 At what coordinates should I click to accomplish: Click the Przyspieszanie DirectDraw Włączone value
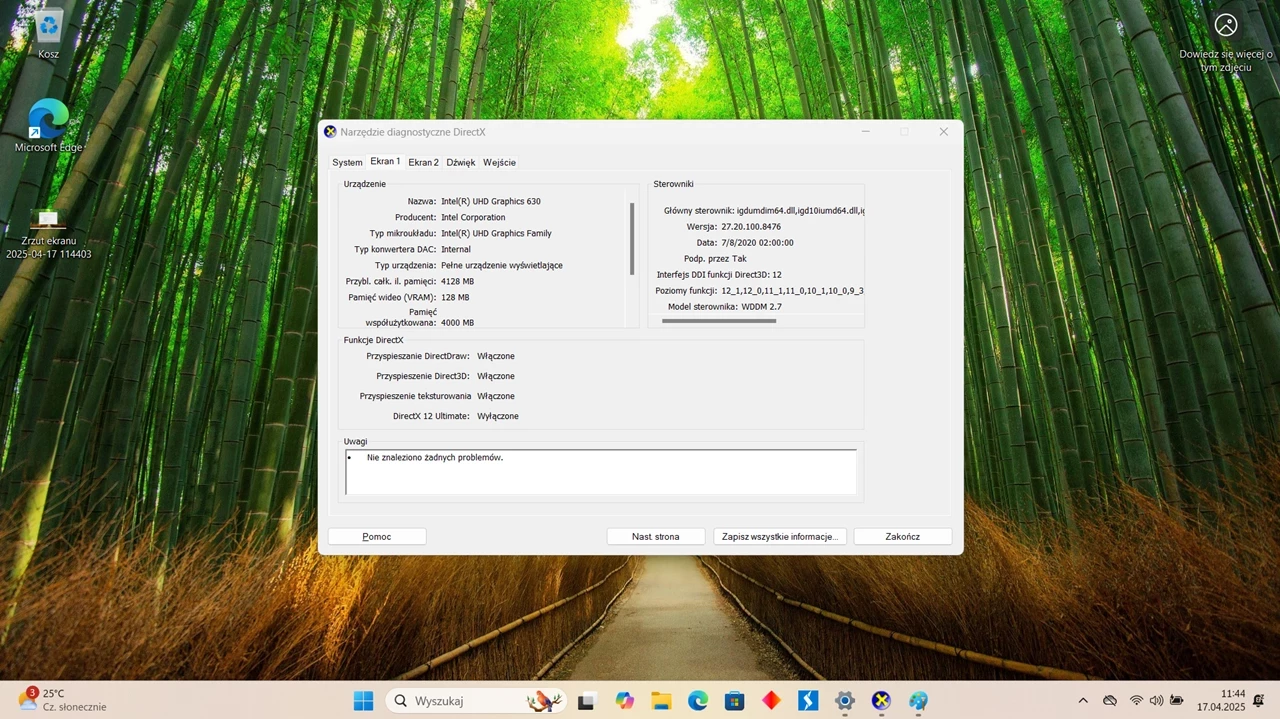[496, 356]
